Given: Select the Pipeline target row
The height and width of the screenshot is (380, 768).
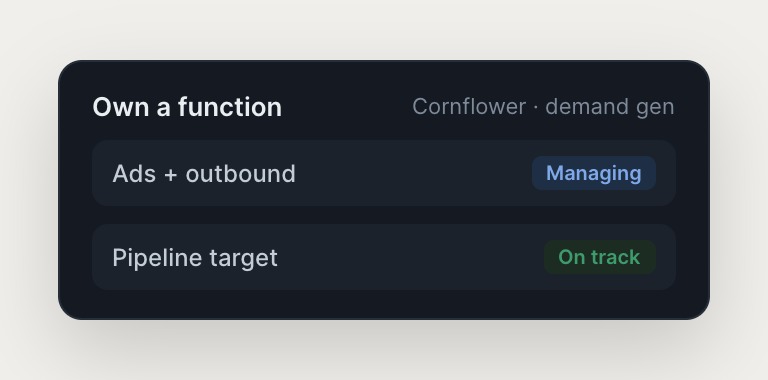Looking at the screenshot, I should click(x=384, y=257).
